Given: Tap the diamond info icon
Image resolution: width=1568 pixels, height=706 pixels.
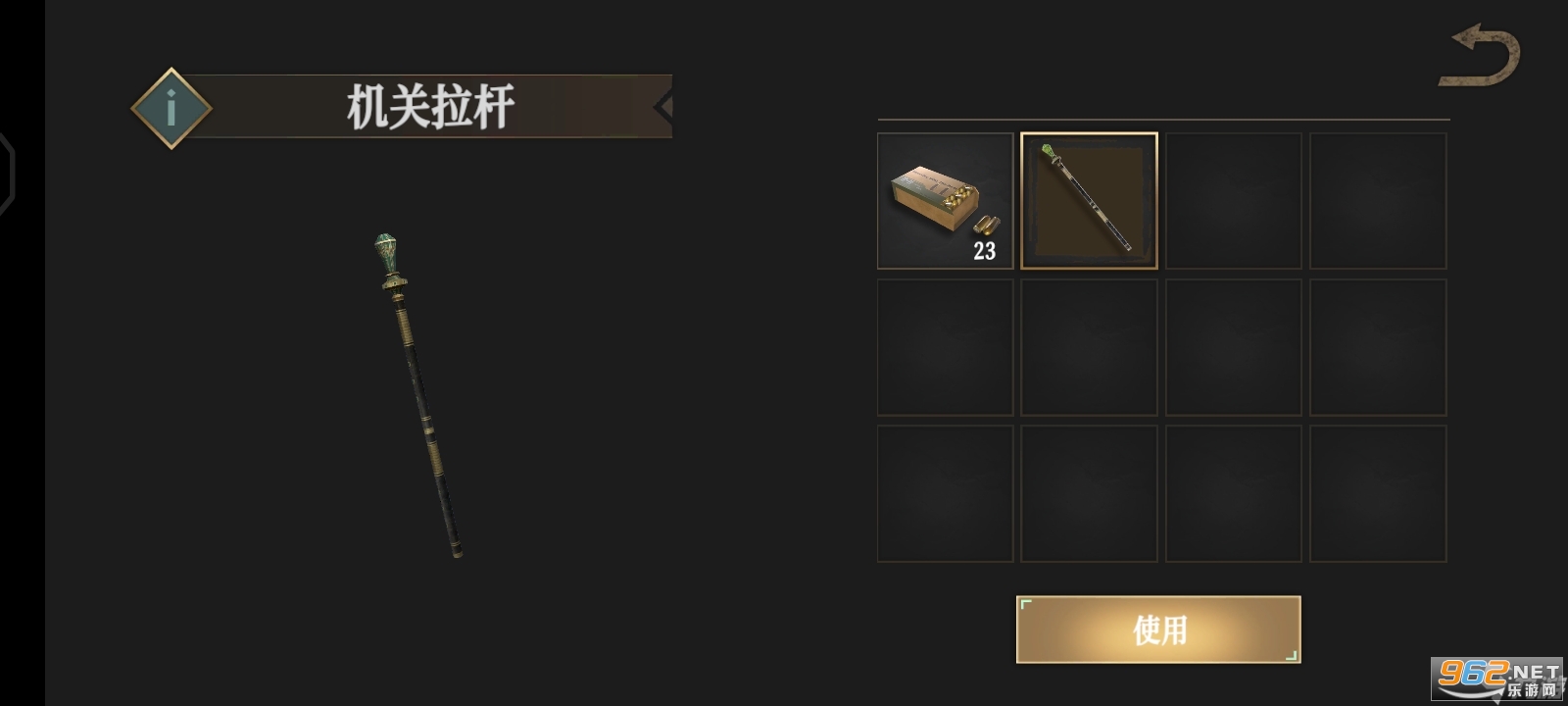Looking at the screenshot, I should click(x=171, y=108).
